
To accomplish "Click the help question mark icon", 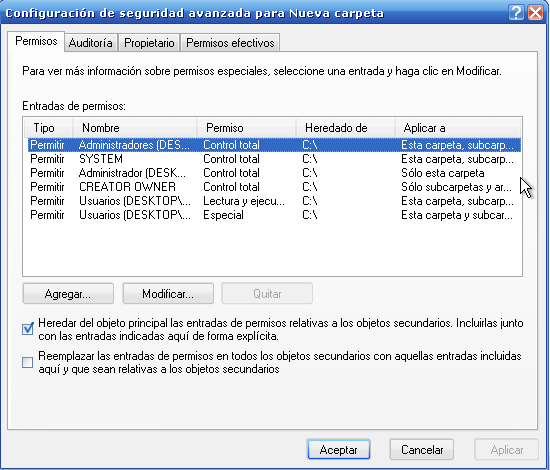I will (516, 13).
